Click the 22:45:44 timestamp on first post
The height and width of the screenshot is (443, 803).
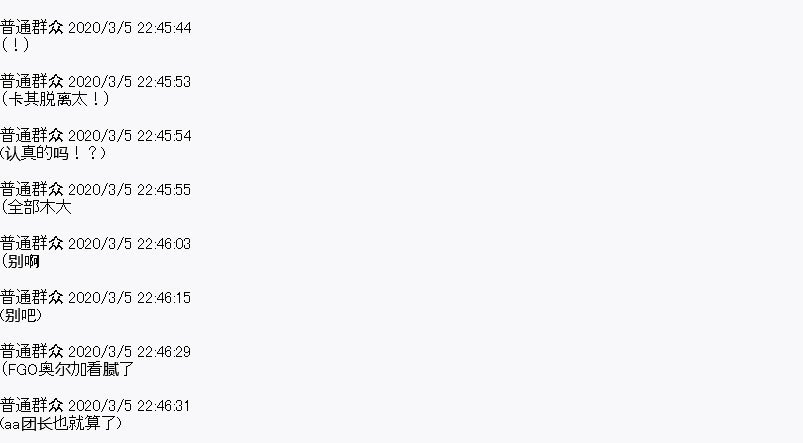pyautogui.click(x=130, y=28)
